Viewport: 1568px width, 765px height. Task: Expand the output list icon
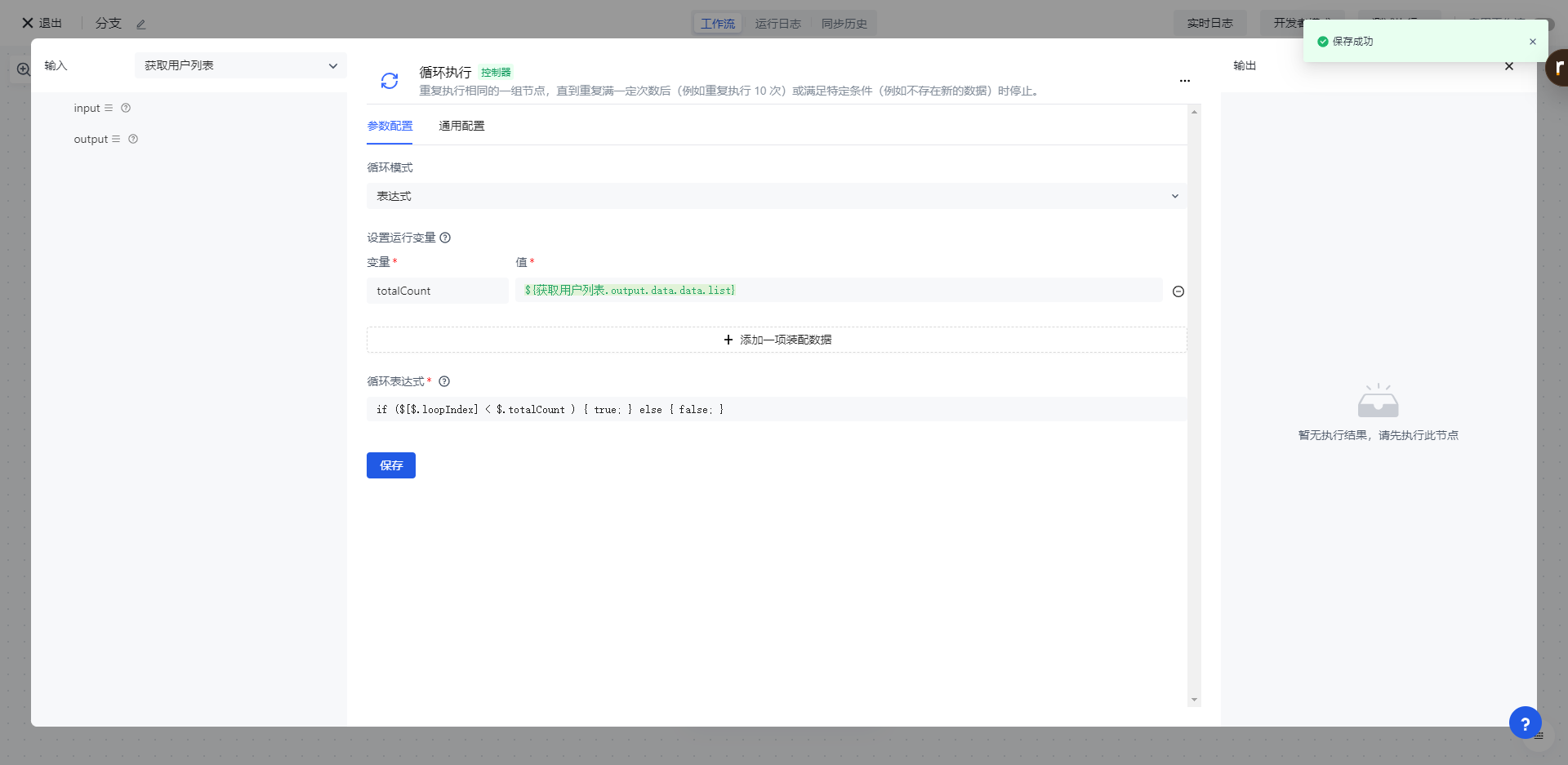pyautogui.click(x=116, y=140)
